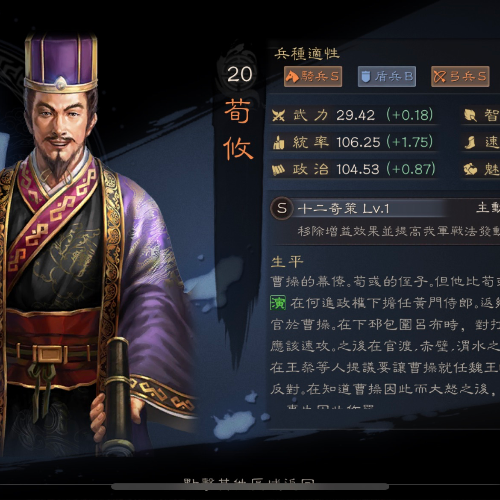Viewport: 500px width, 500px height.
Task: Tap the 魅 charm stat icon
Action: click(x=470, y=169)
